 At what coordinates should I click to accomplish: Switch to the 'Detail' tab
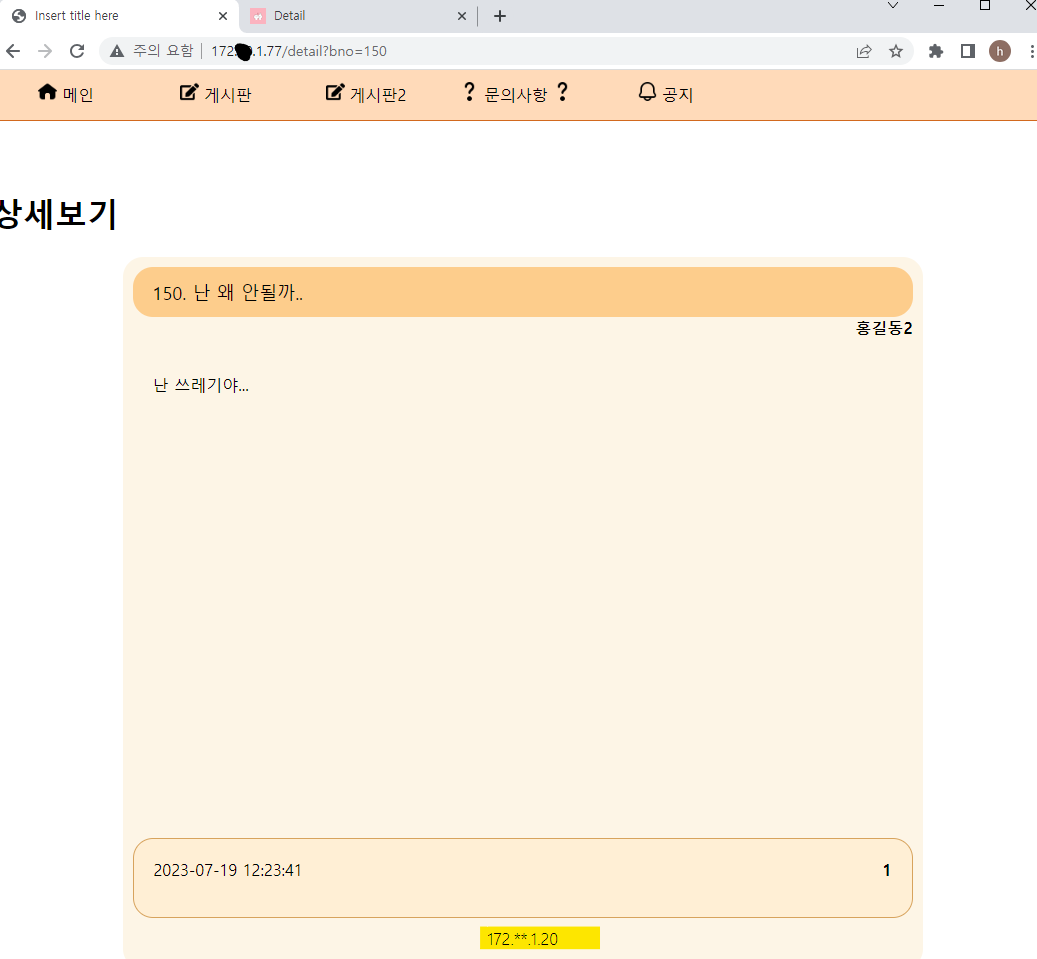357,16
